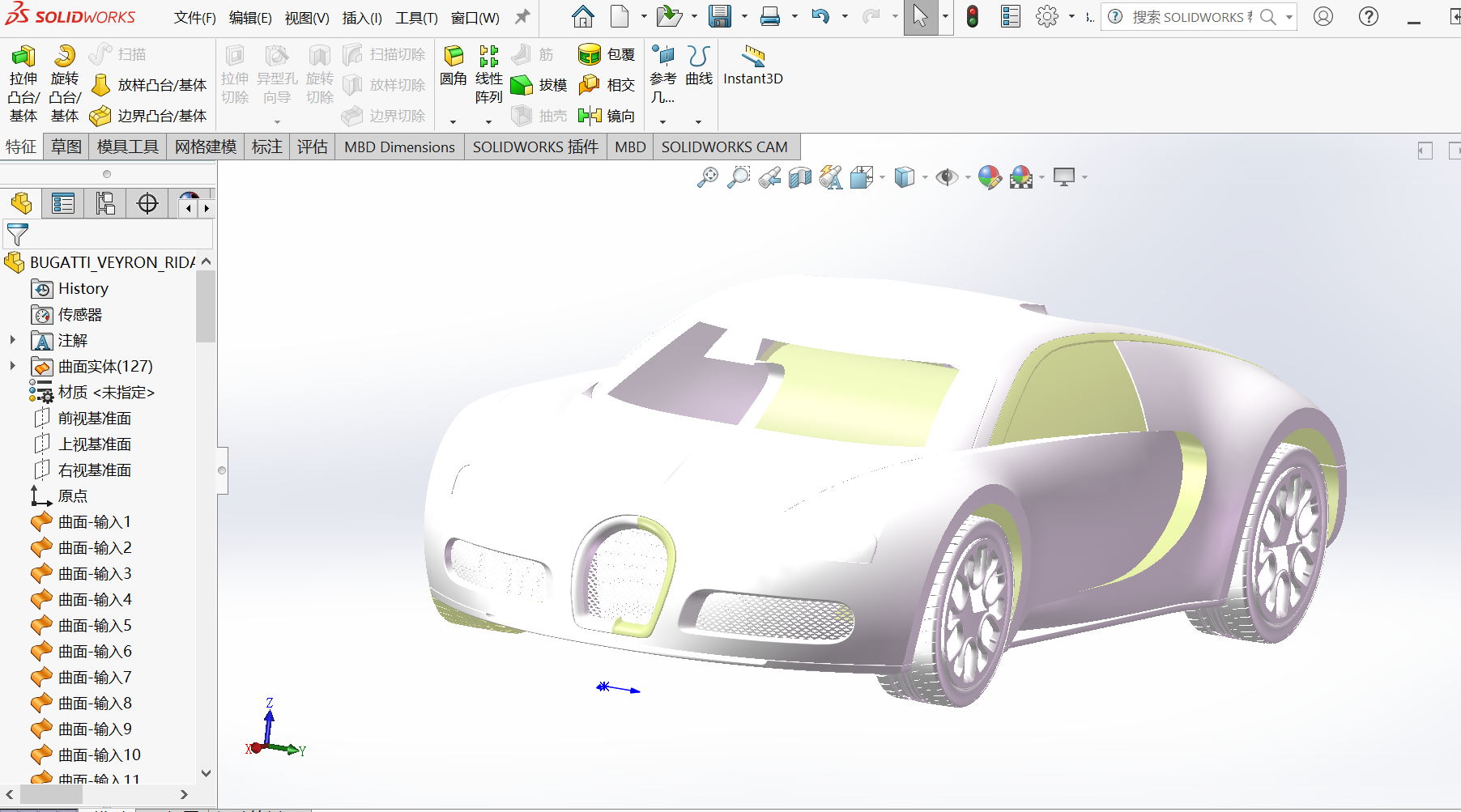This screenshot has height=812, width=1461.
Task: Toggle Hide/Show Items eye icon
Action: coord(947,177)
